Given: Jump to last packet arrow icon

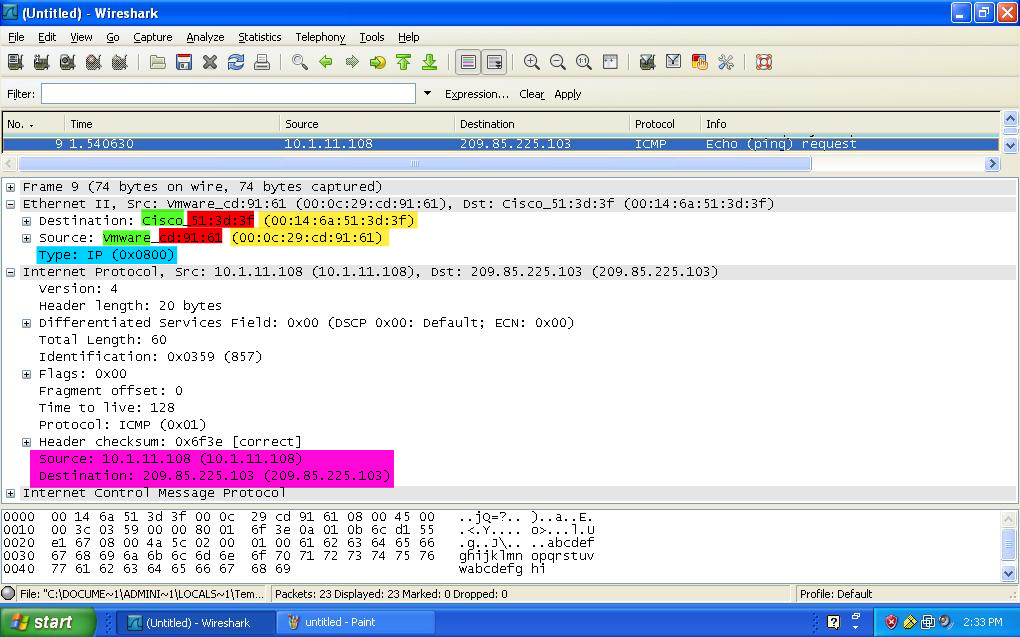Looking at the screenshot, I should point(429,62).
